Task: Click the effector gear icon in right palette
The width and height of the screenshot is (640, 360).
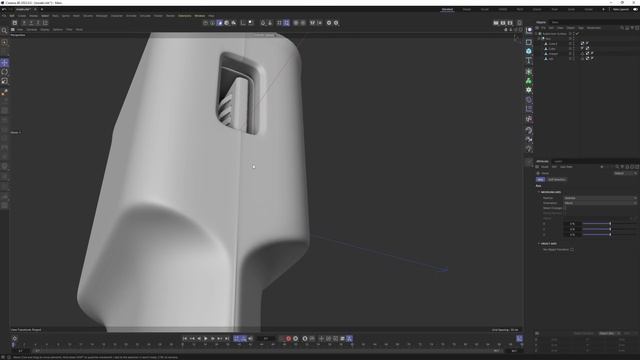Action: point(529,90)
